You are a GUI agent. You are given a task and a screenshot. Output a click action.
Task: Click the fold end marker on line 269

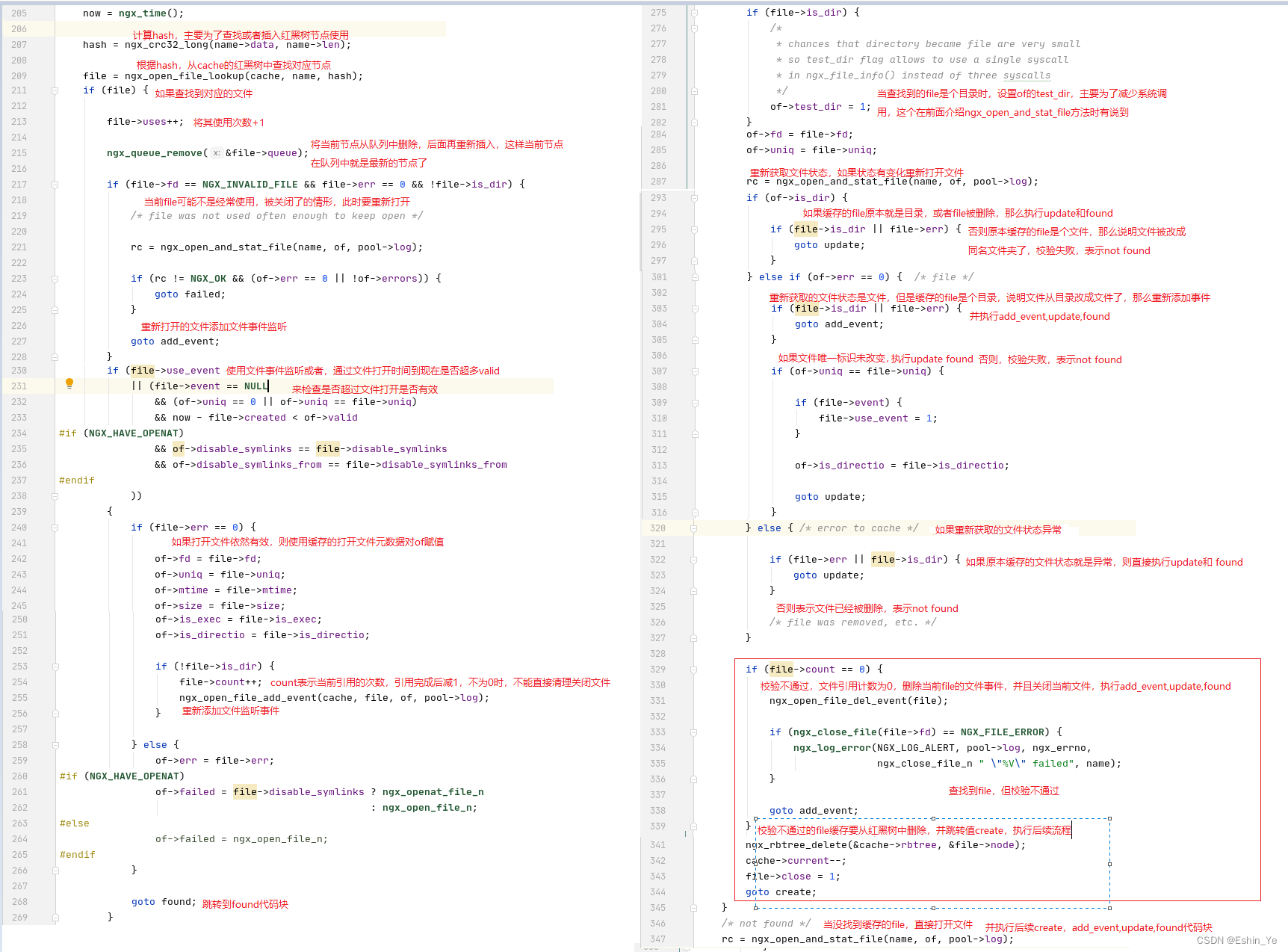(55, 918)
